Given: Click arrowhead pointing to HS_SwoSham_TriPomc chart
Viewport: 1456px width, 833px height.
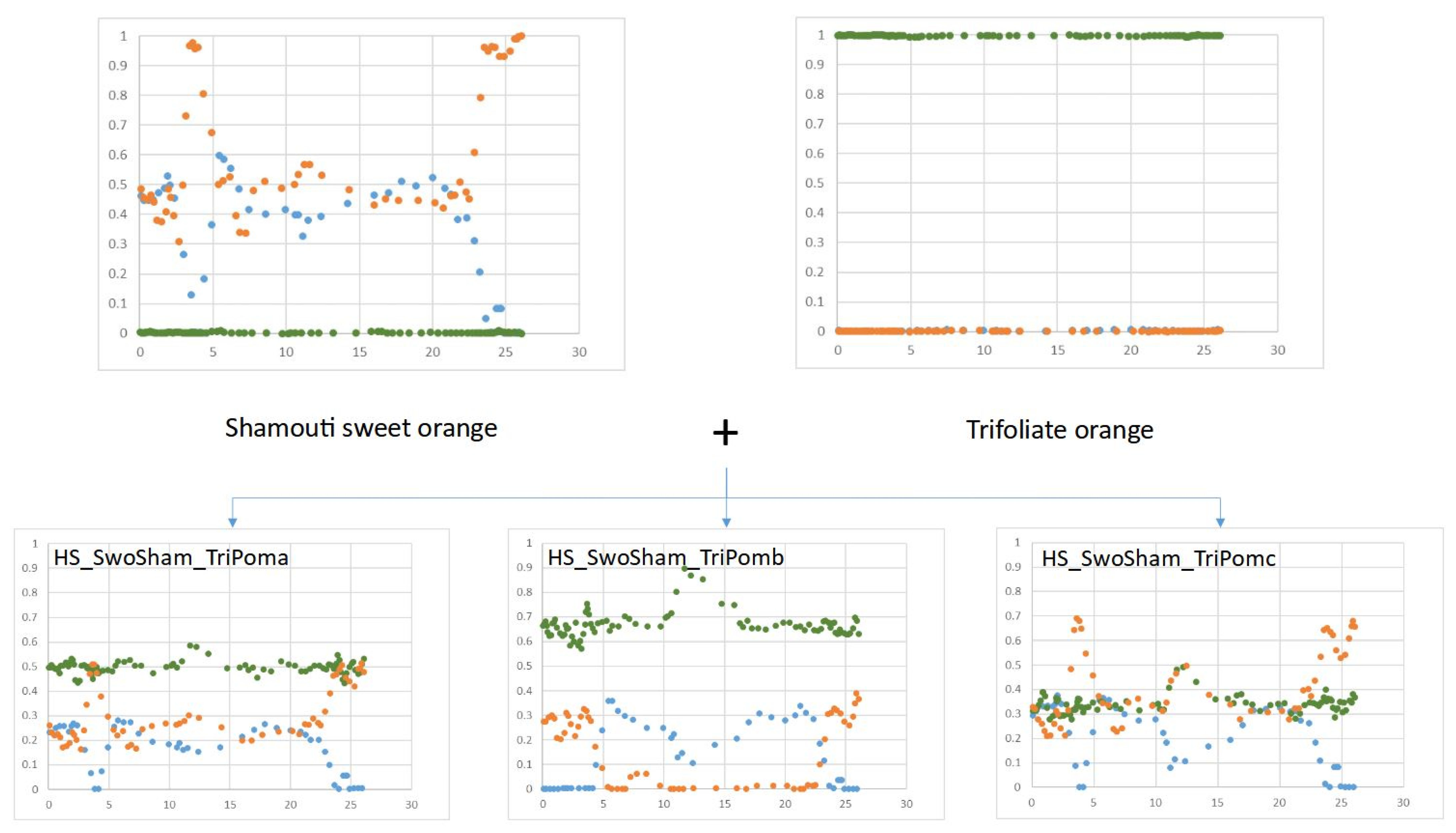Looking at the screenshot, I should [1220, 522].
